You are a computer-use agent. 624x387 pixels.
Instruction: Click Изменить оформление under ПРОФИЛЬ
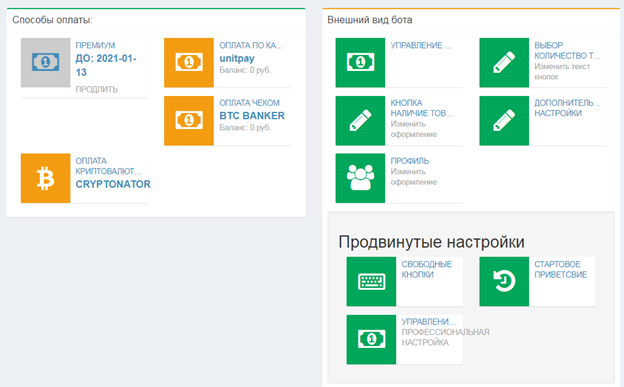click(413, 177)
